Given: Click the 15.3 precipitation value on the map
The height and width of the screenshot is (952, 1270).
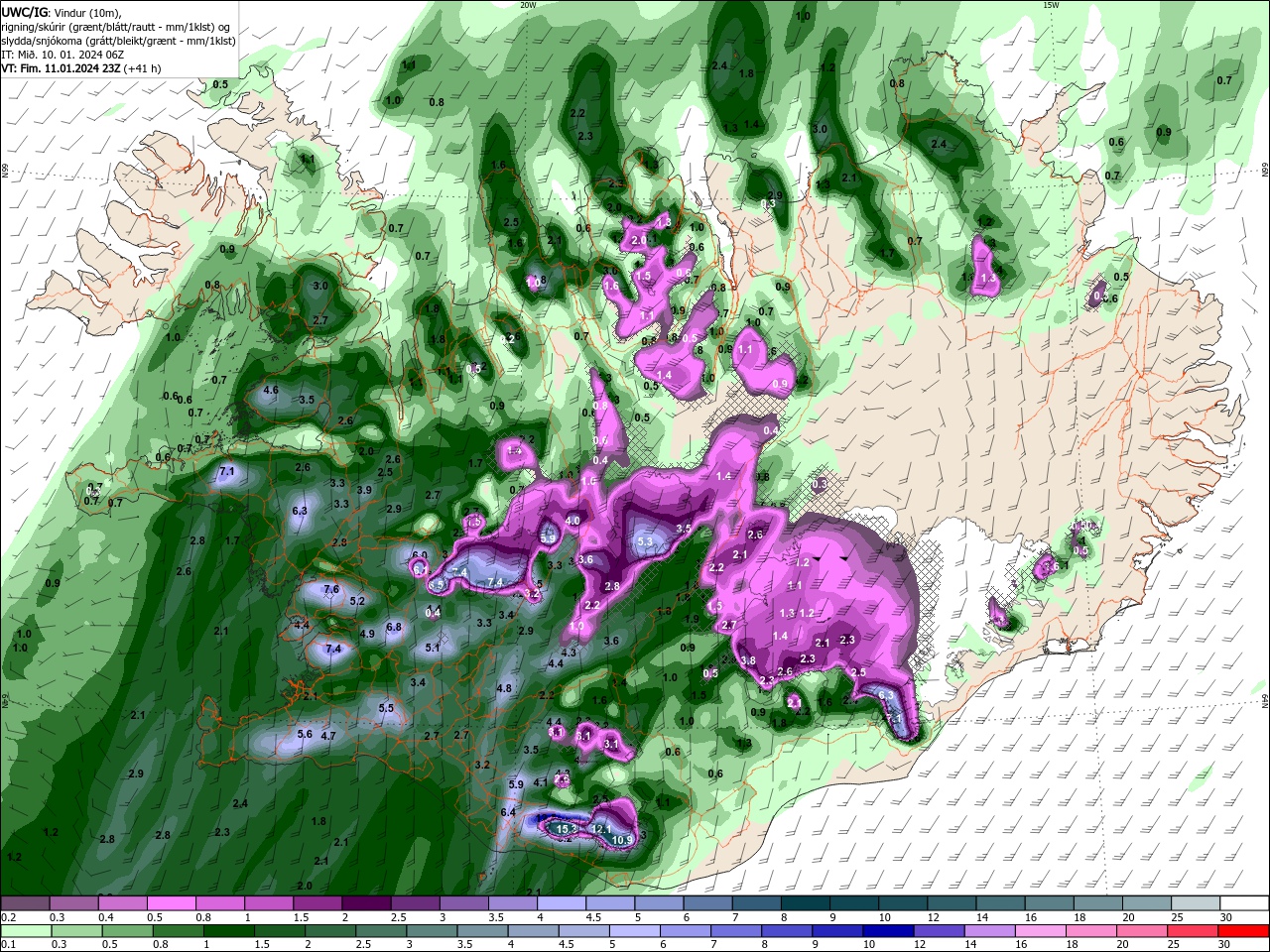Looking at the screenshot, I should point(567,829).
